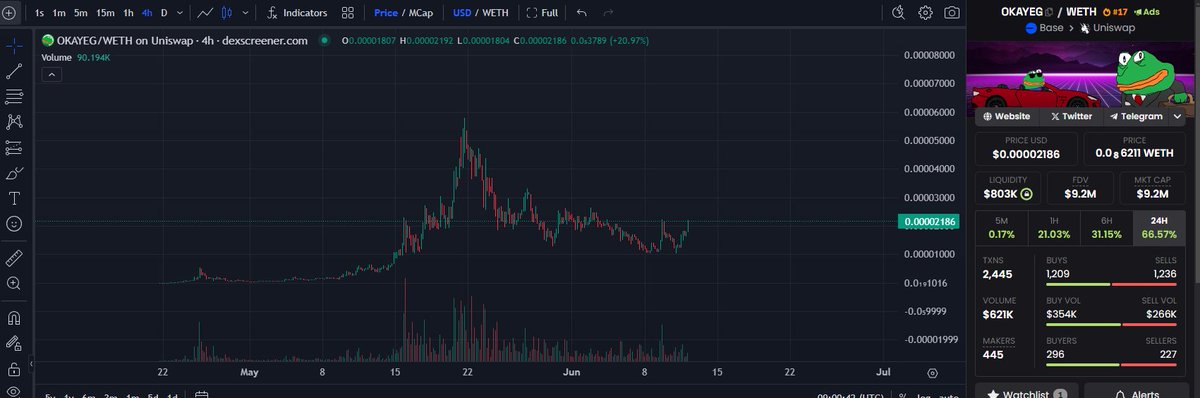Toggle magnet mode for drawings
The image size is (1200, 398).
(14, 319)
